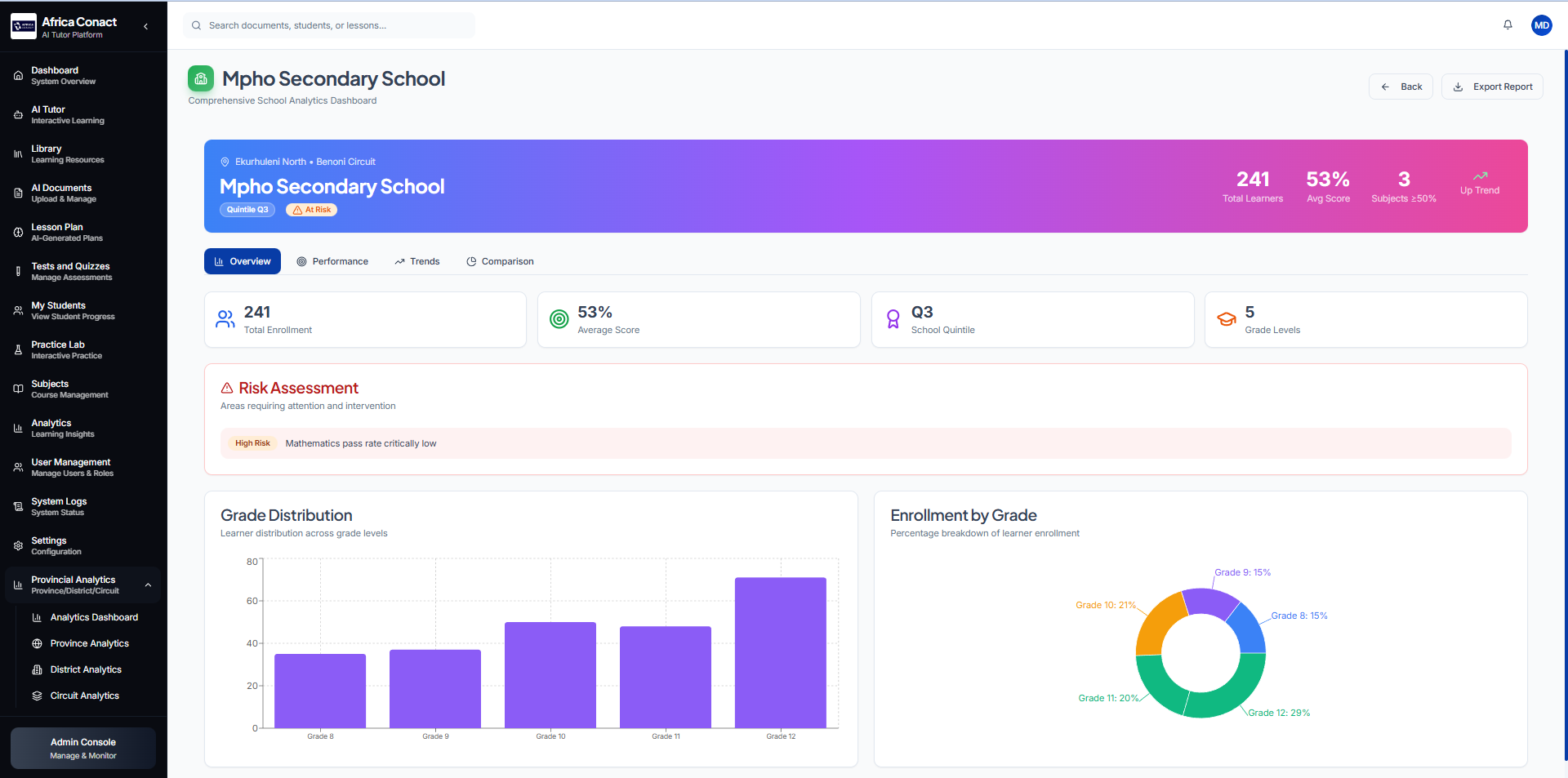The width and height of the screenshot is (1568, 778).
Task: Click the Export Report button
Action: tap(1492, 87)
